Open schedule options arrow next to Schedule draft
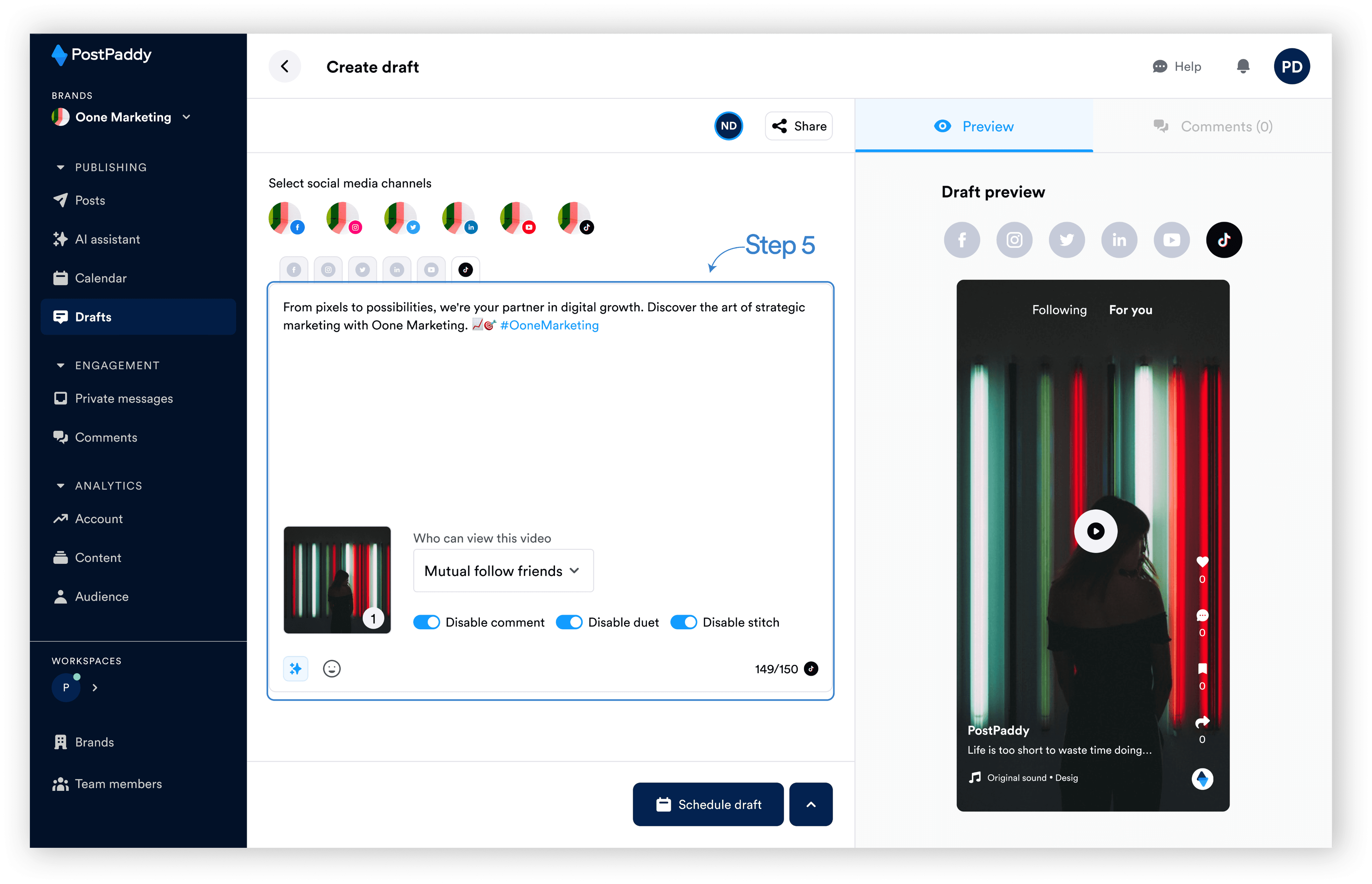The height and width of the screenshot is (884, 1372). (x=810, y=804)
